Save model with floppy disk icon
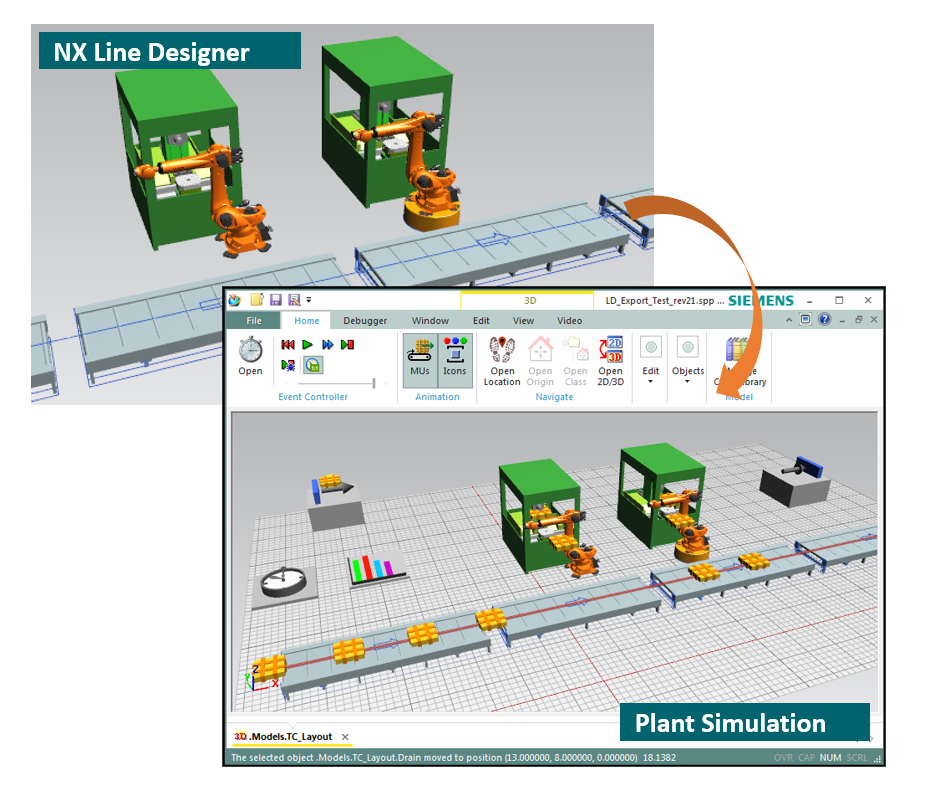This screenshot has width=939, height=801. (x=275, y=300)
